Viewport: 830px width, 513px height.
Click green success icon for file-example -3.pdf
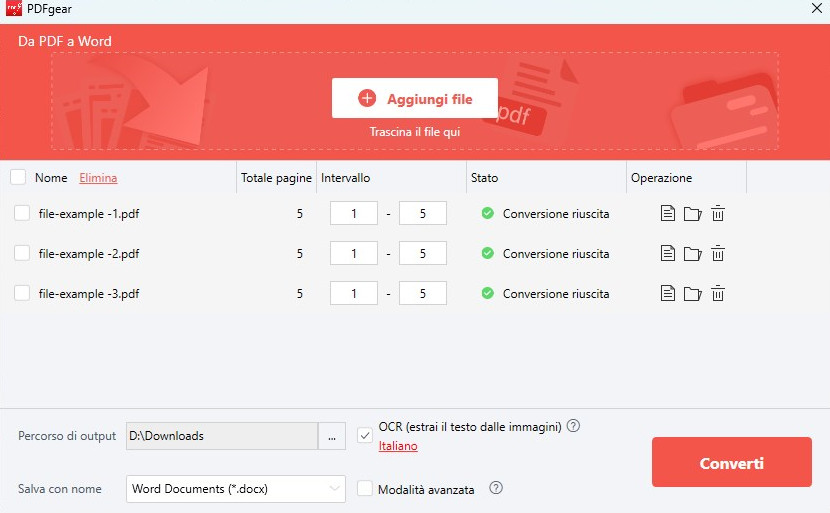pyautogui.click(x=488, y=293)
